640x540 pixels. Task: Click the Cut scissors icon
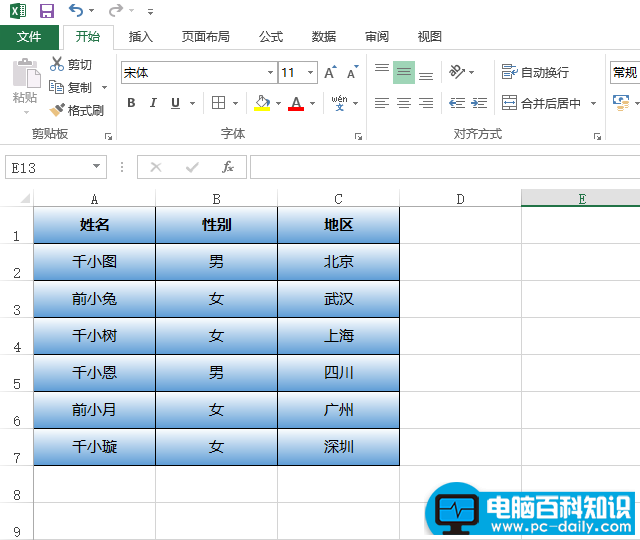point(57,64)
